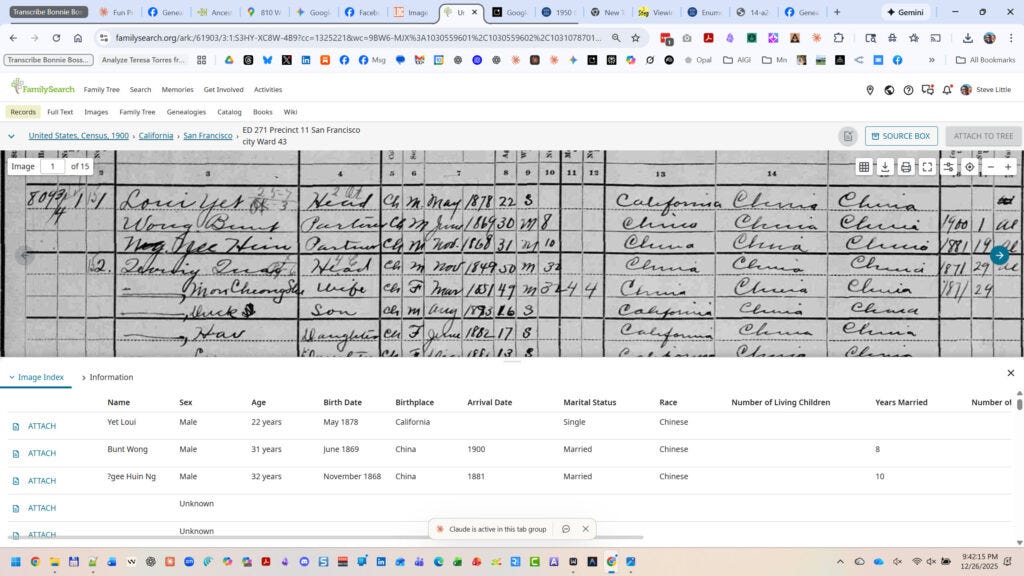The width and height of the screenshot is (1024, 576).
Task: Zoom out of the census image
Action: tap(991, 167)
